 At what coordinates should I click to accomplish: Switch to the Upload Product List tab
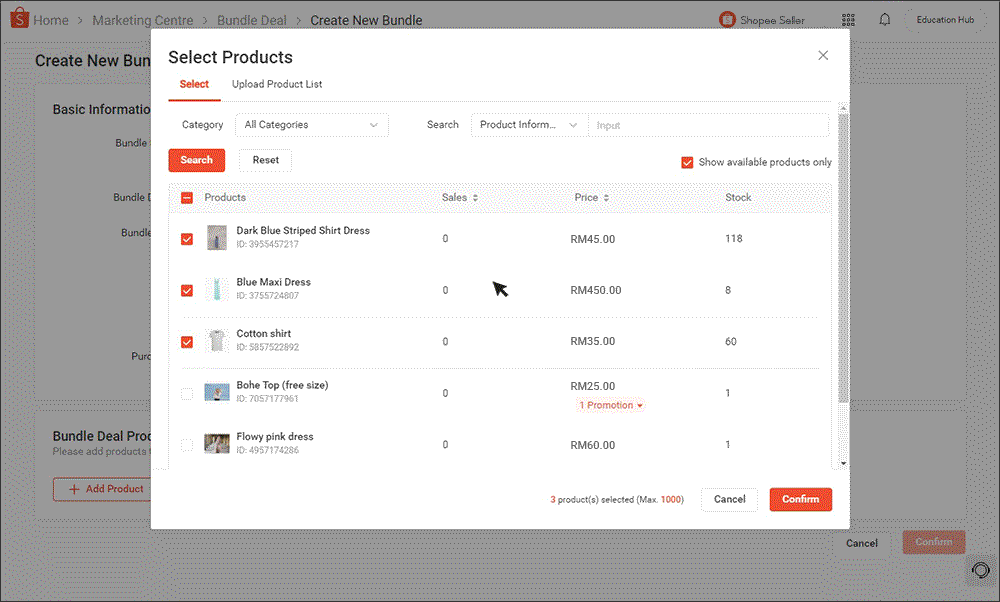276,85
